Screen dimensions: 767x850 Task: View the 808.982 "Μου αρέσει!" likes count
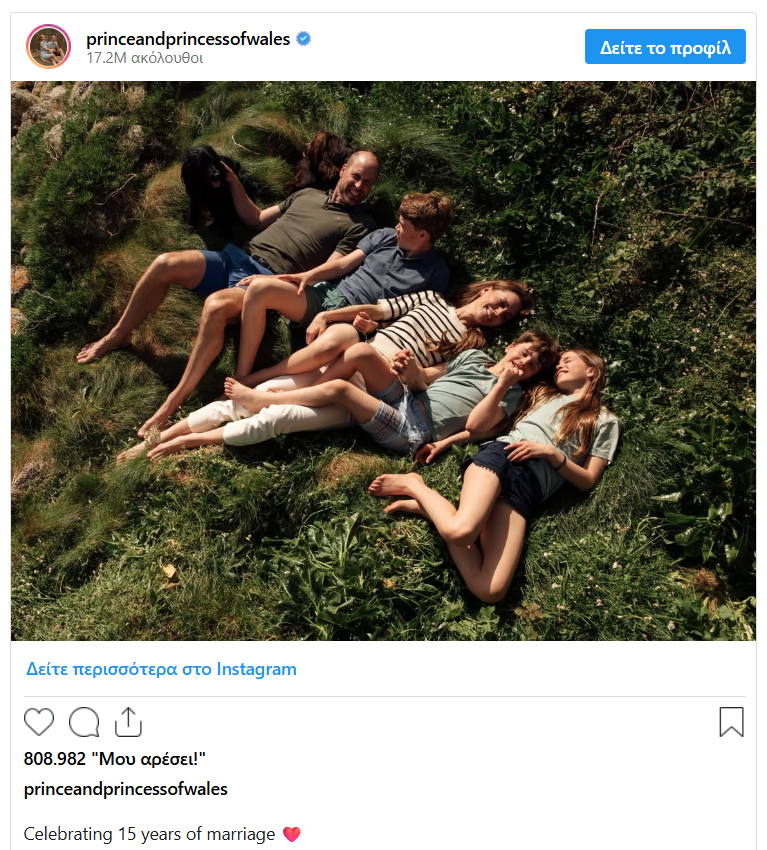point(114,758)
